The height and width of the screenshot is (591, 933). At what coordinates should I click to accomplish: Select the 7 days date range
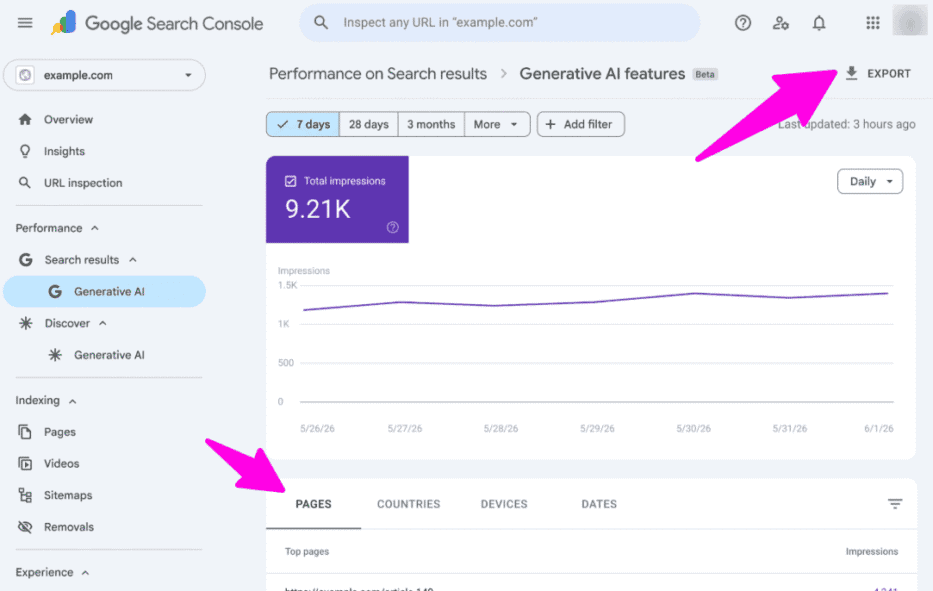click(303, 124)
